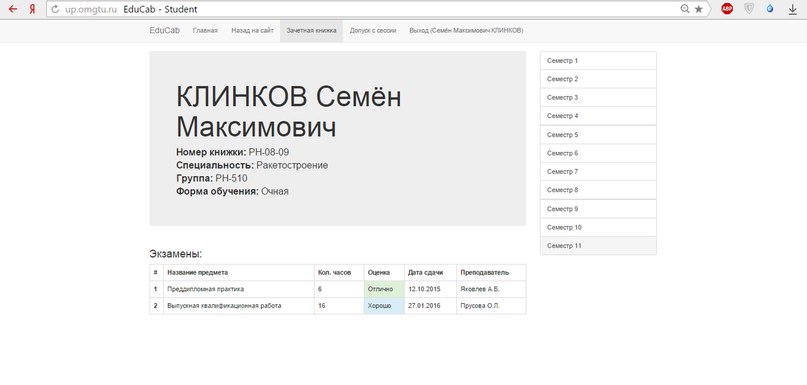807x385 pixels.
Task: Bookmark the page with the star icon
Action: coord(698,9)
